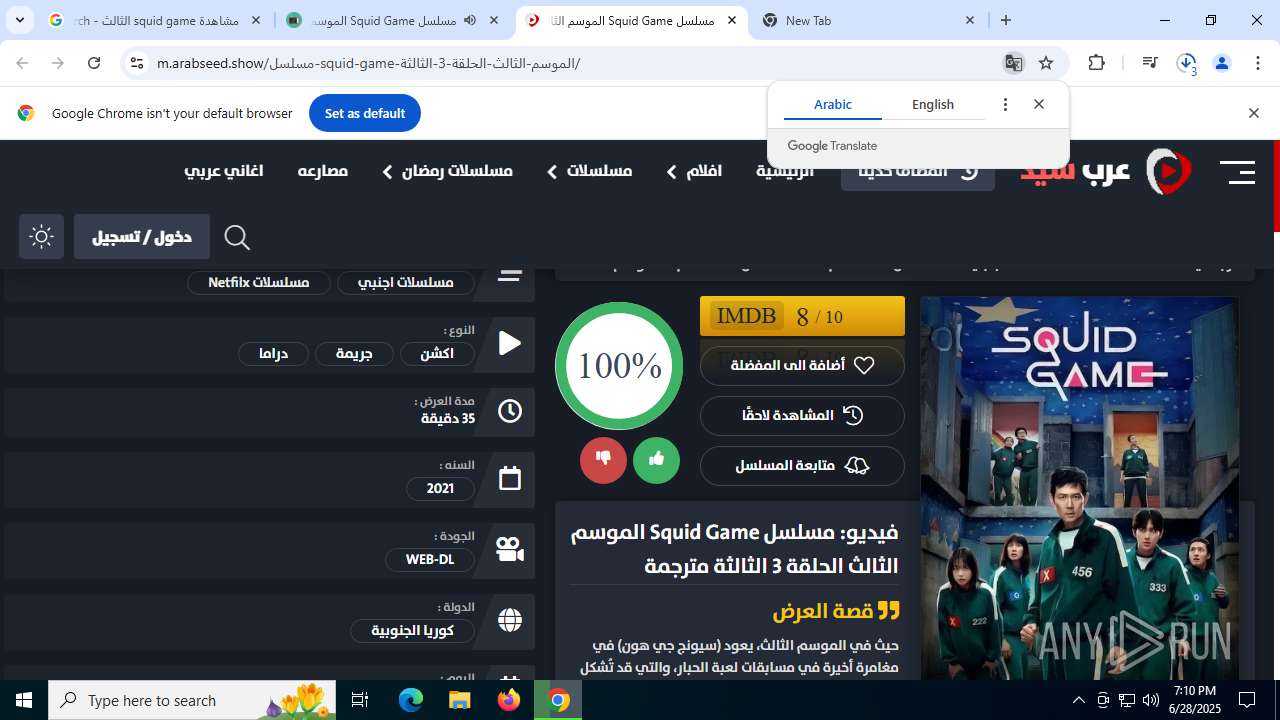The image size is (1280, 720).
Task: Open File Explorer from taskbar
Action: (x=459, y=700)
